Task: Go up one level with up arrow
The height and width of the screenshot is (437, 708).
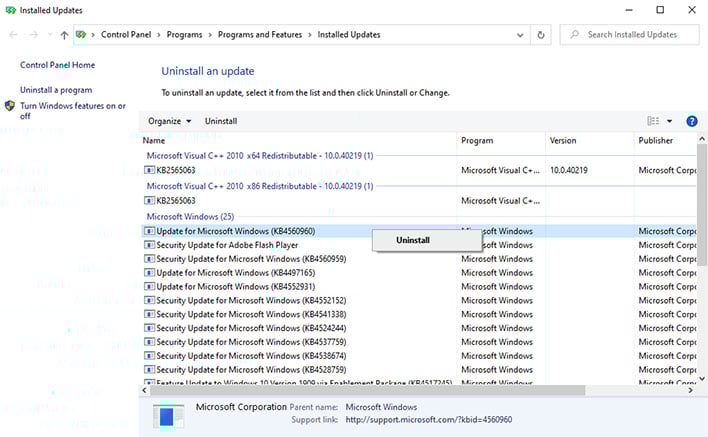Action: (64, 35)
